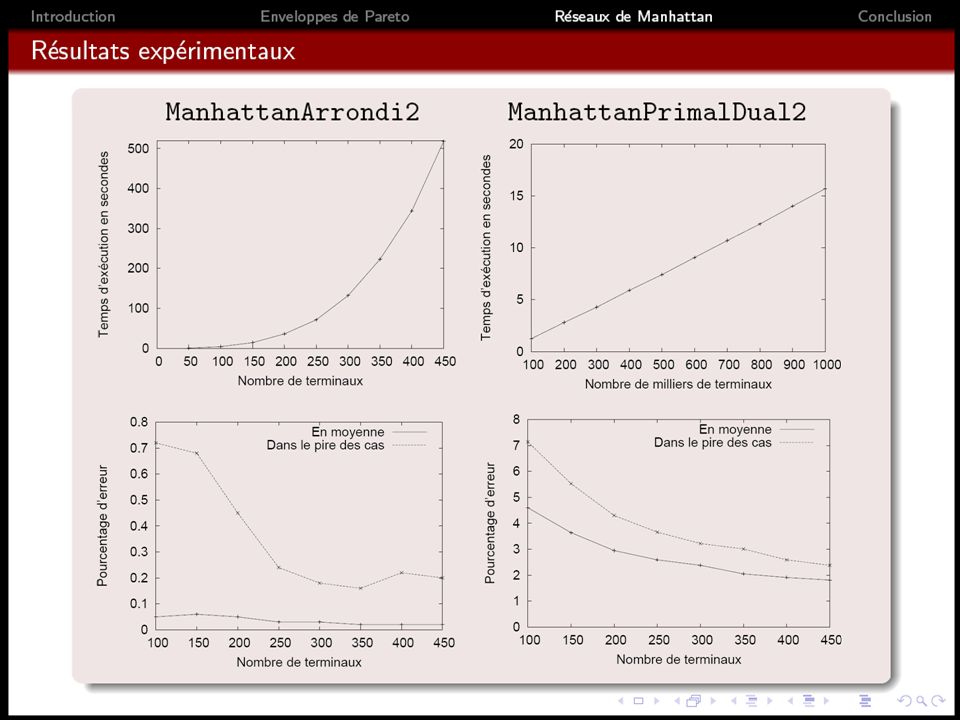Screen dimensions: 960x720
Task: Click the ManhattanPrimalDual2 heading
Action: pos(657,112)
